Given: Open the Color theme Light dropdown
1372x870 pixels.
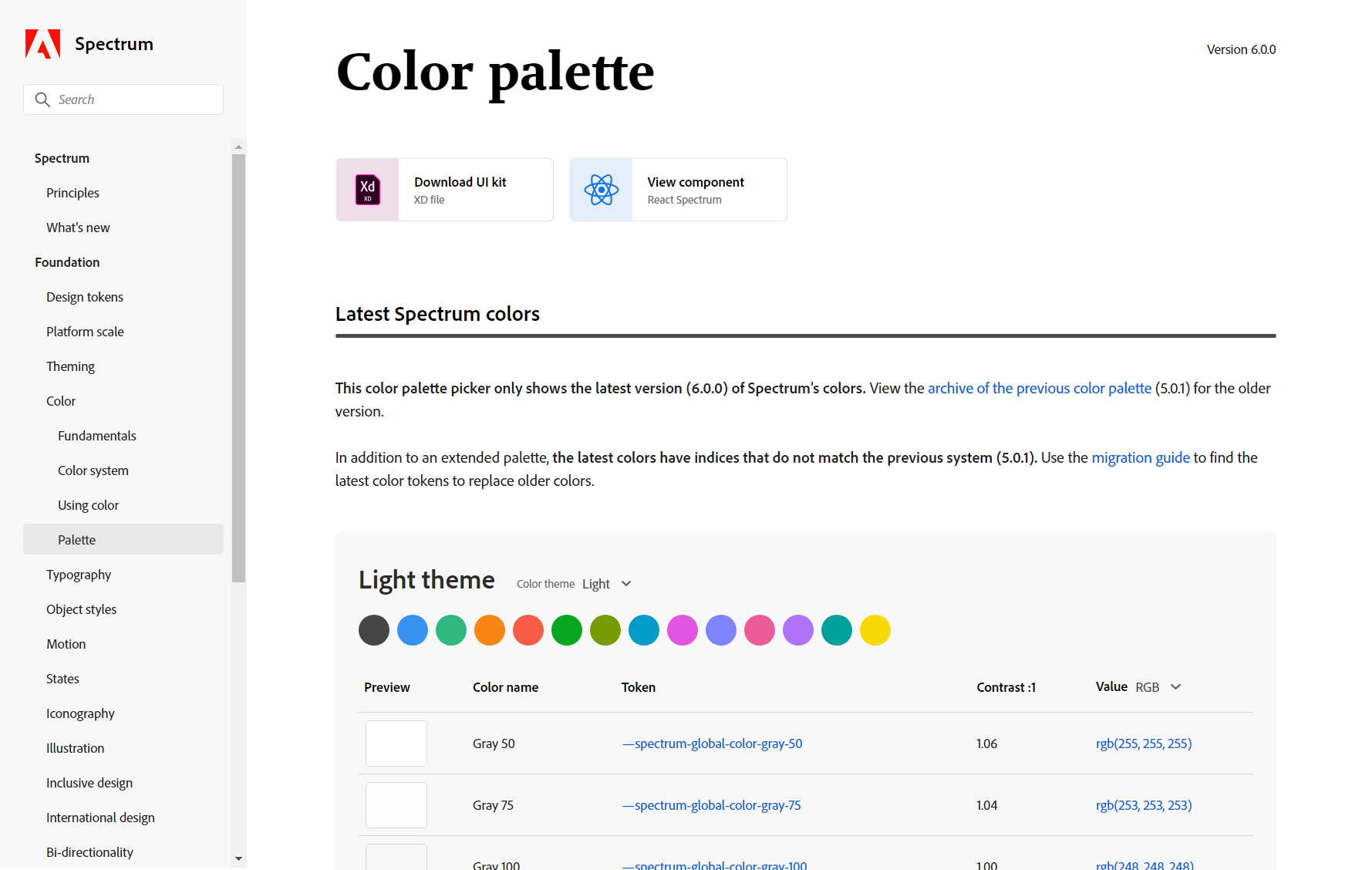Looking at the screenshot, I should point(607,584).
